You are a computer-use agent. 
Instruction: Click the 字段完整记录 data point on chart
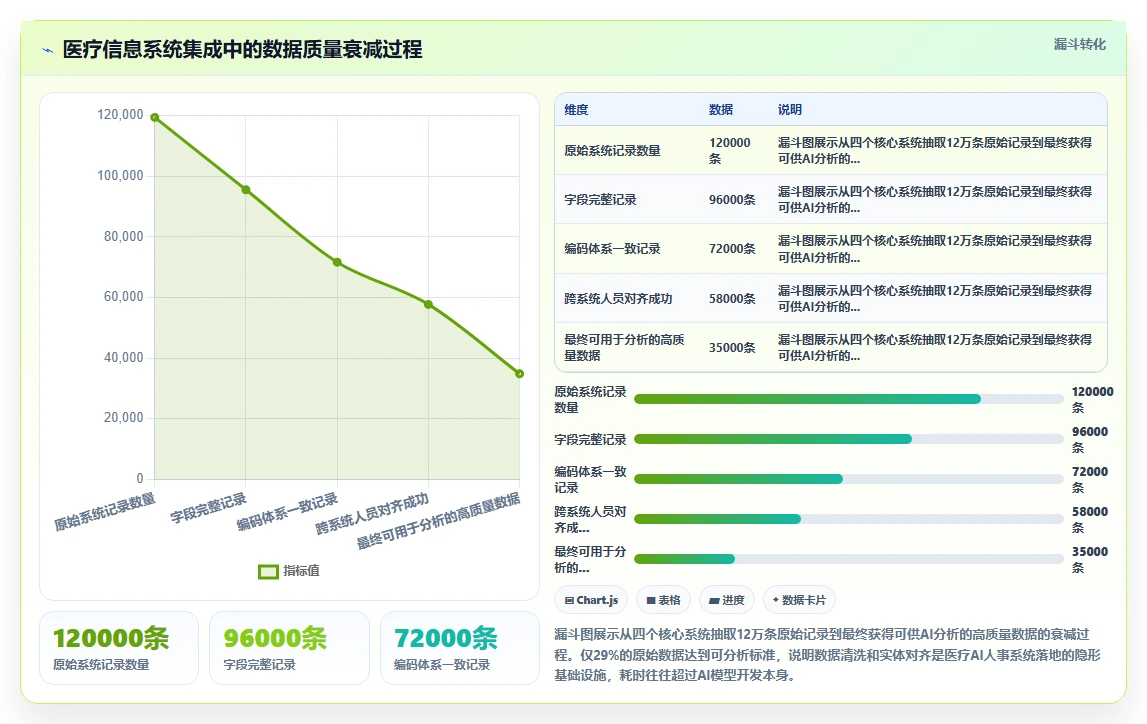[246, 189]
